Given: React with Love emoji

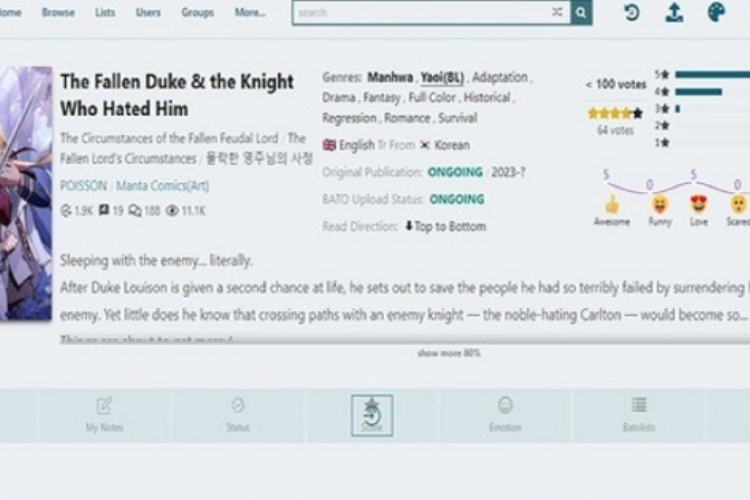Looking at the screenshot, I should coord(699,204).
